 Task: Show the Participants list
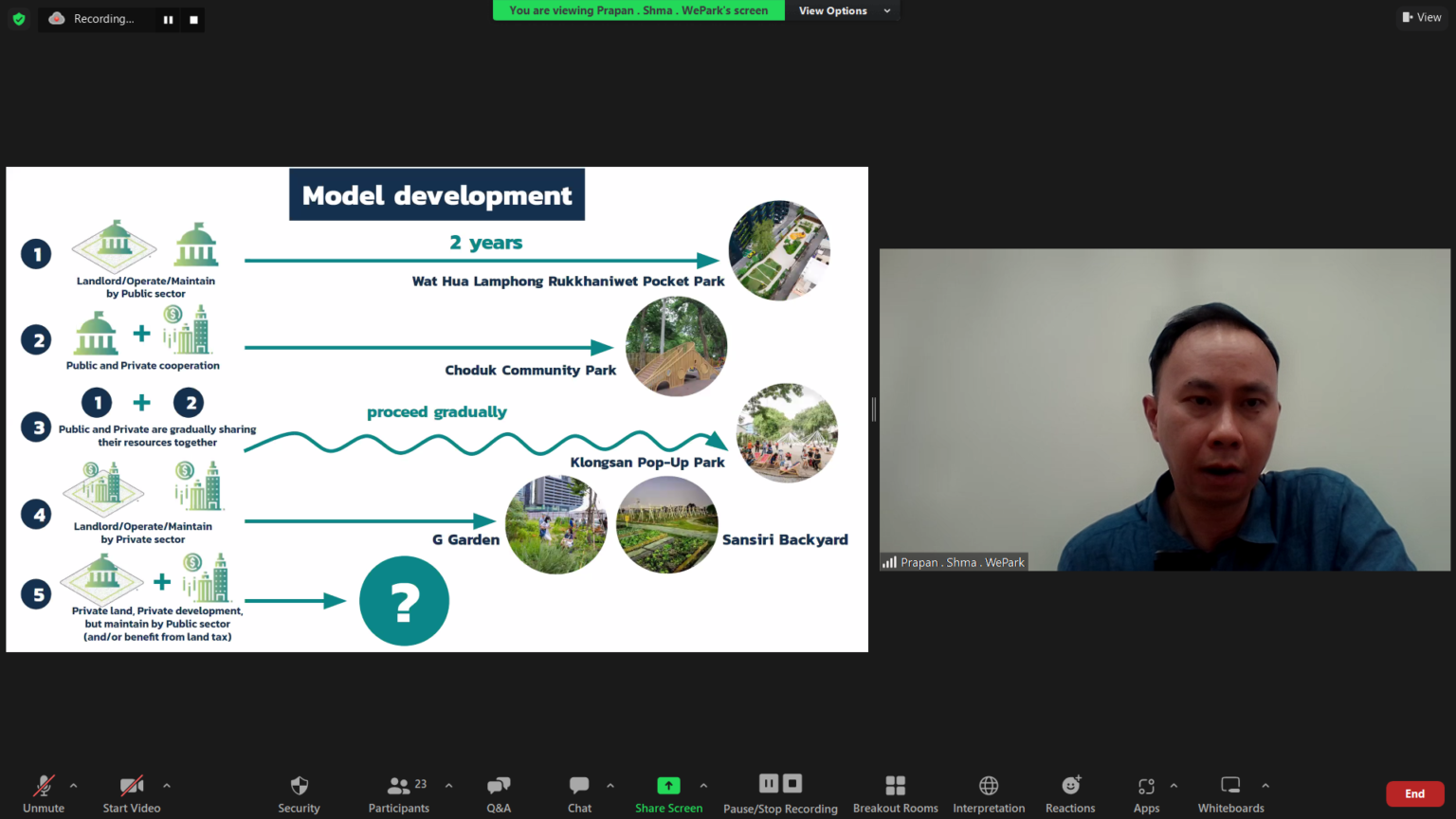click(x=398, y=792)
